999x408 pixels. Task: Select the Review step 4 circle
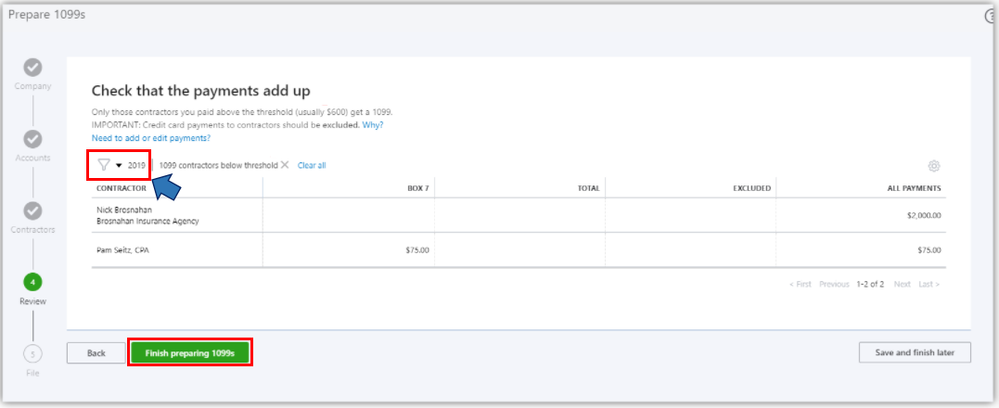32,282
